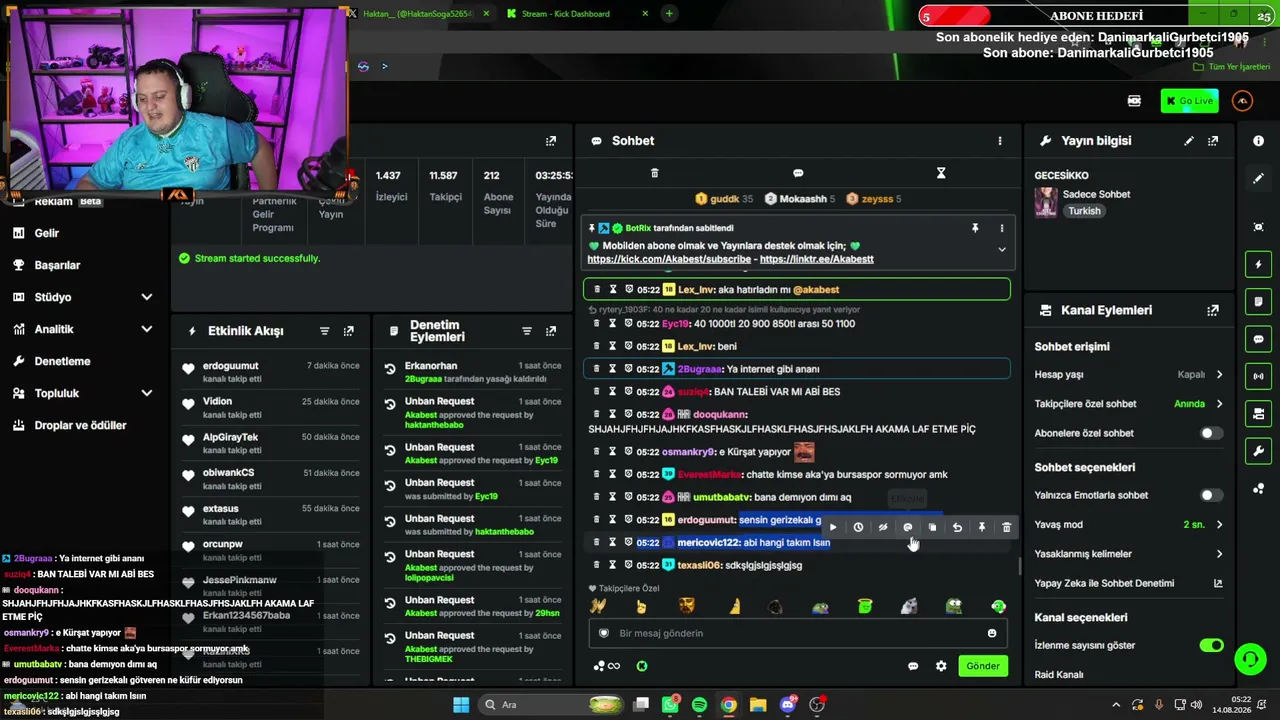Open the Sohbet panel three-dot menu
Image resolution: width=1280 pixels, height=720 pixels.
pyautogui.click(x=999, y=141)
